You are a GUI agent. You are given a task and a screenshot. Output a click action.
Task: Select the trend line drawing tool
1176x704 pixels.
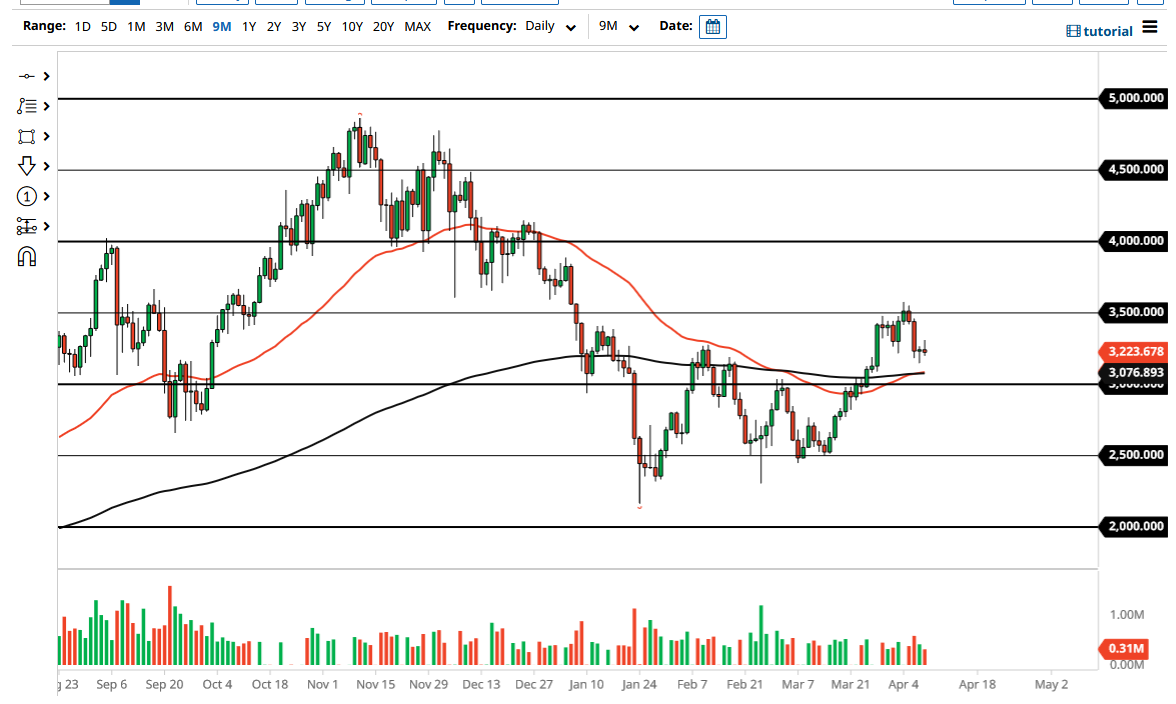(x=27, y=75)
